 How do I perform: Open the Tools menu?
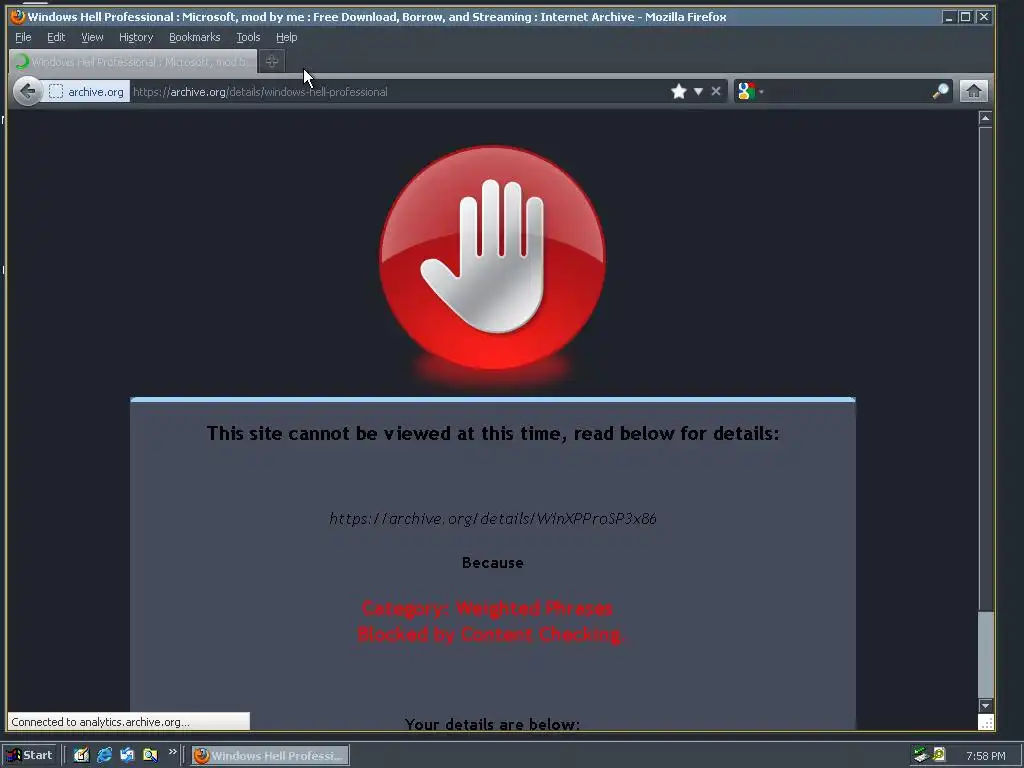[x=248, y=37]
